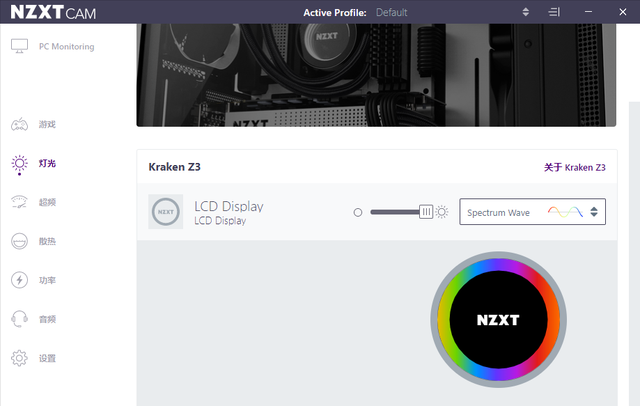Screen dimensions: 640x406
Task: Click maximum brightness sun icon
Action: (x=442, y=212)
